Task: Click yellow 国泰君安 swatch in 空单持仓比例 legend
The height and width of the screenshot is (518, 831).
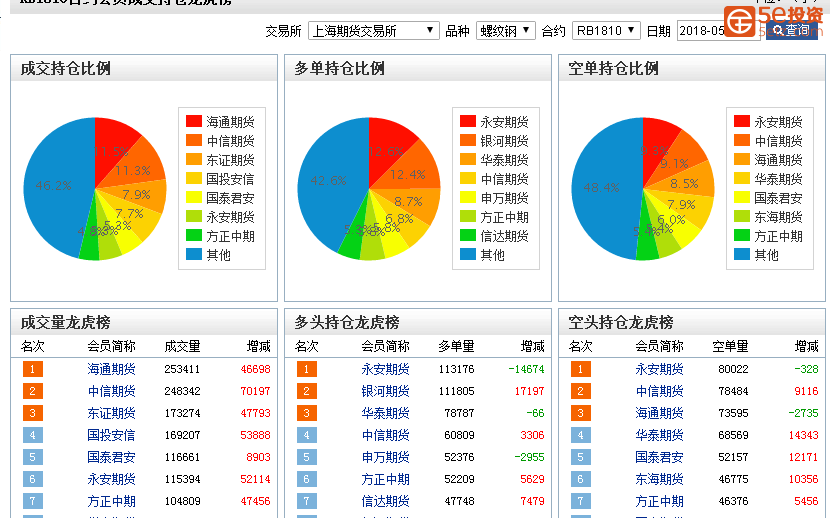Action: coord(742,197)
